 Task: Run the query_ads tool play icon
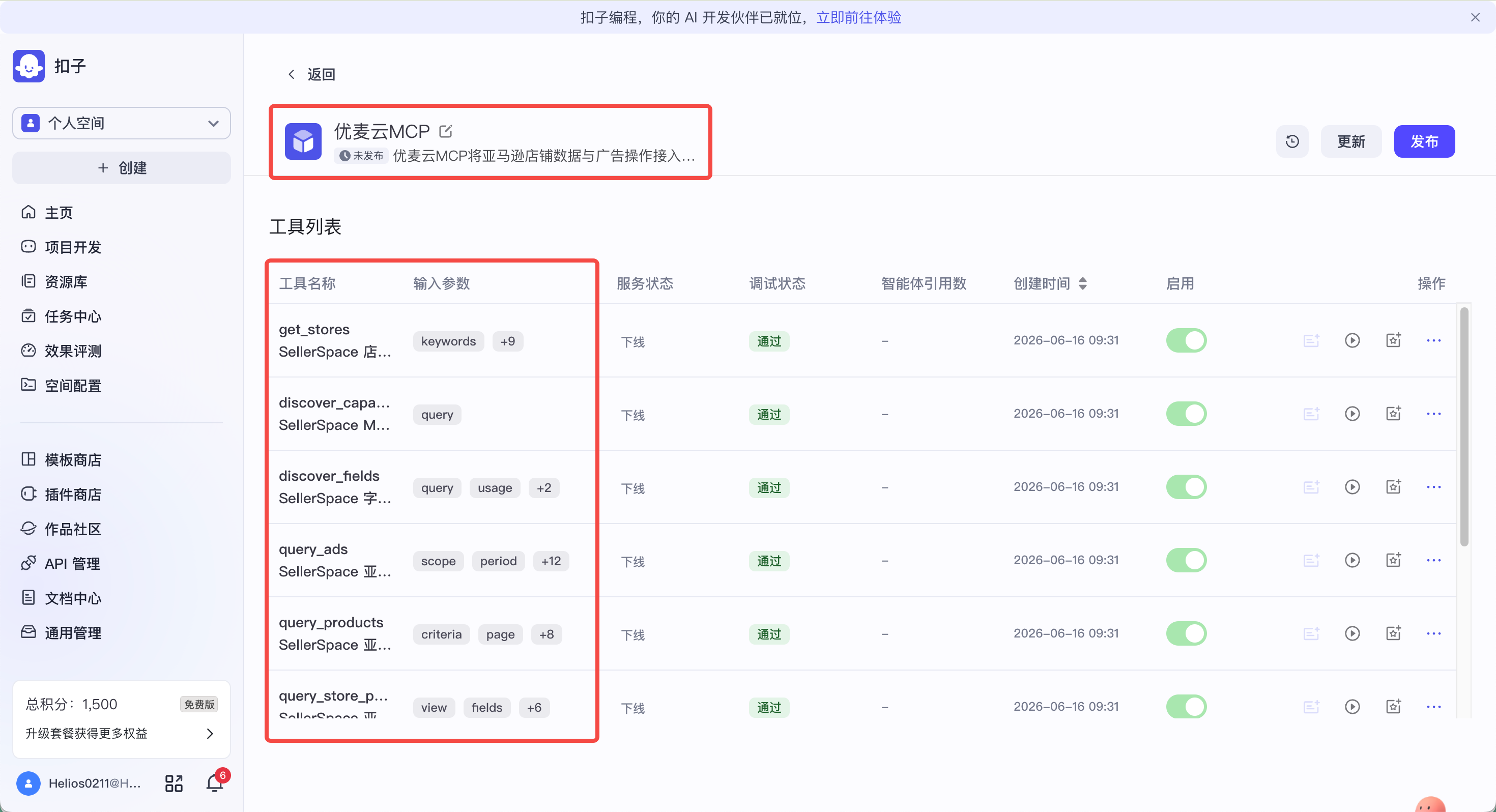[x=1353, y=560]
